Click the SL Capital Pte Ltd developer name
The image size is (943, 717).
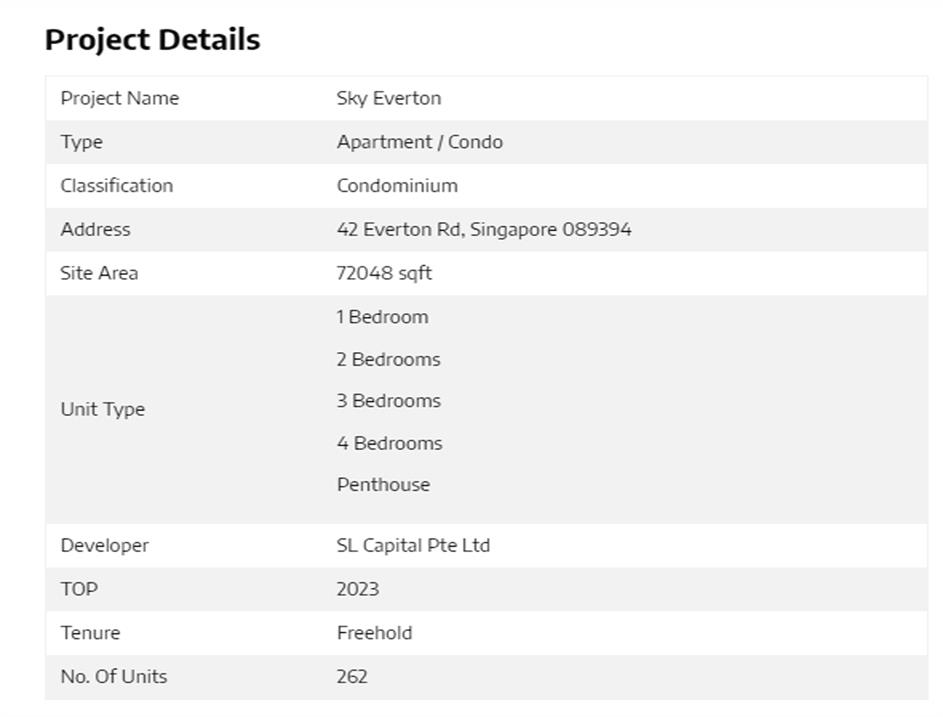click(413, 546)
